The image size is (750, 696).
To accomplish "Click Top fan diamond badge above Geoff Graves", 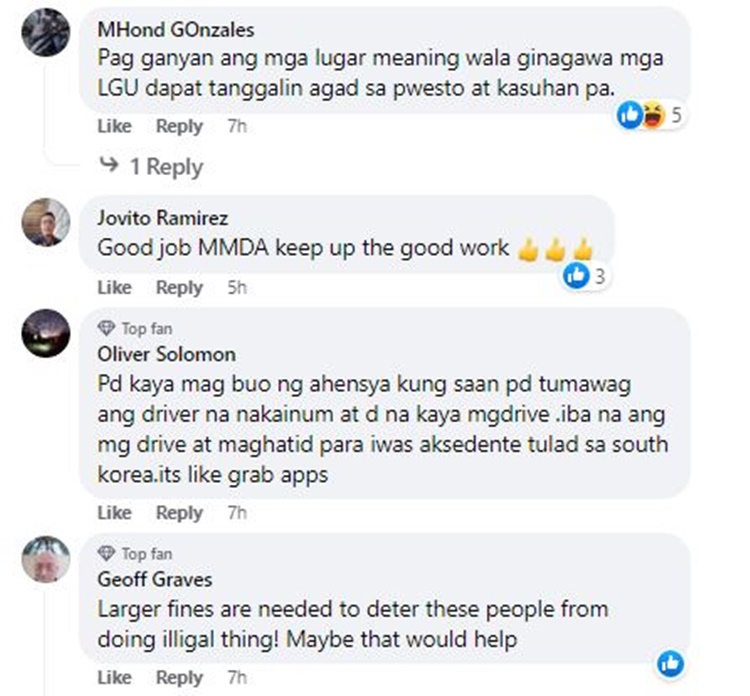I will point(106,553).
